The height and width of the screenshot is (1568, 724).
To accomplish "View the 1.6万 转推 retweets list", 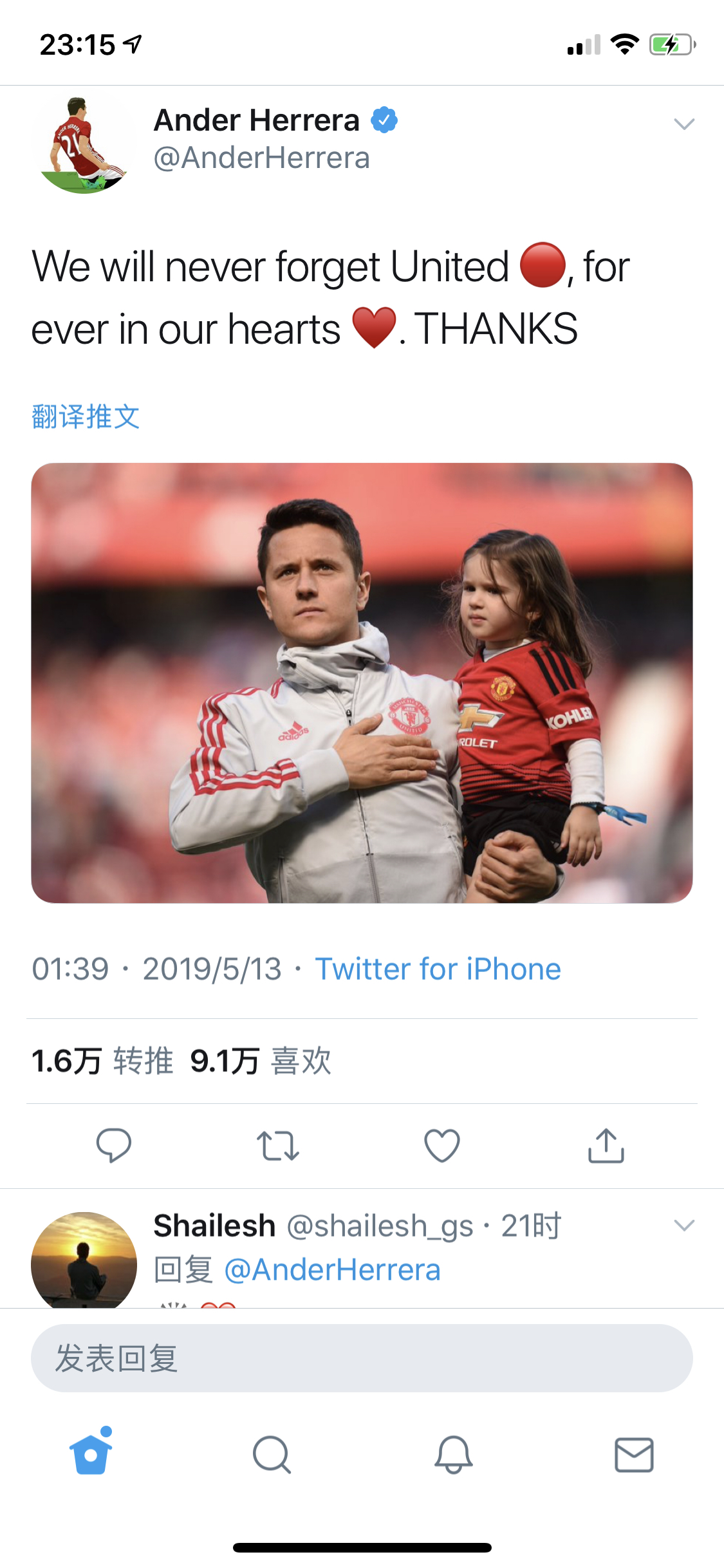I will [x=102, y=1061].
